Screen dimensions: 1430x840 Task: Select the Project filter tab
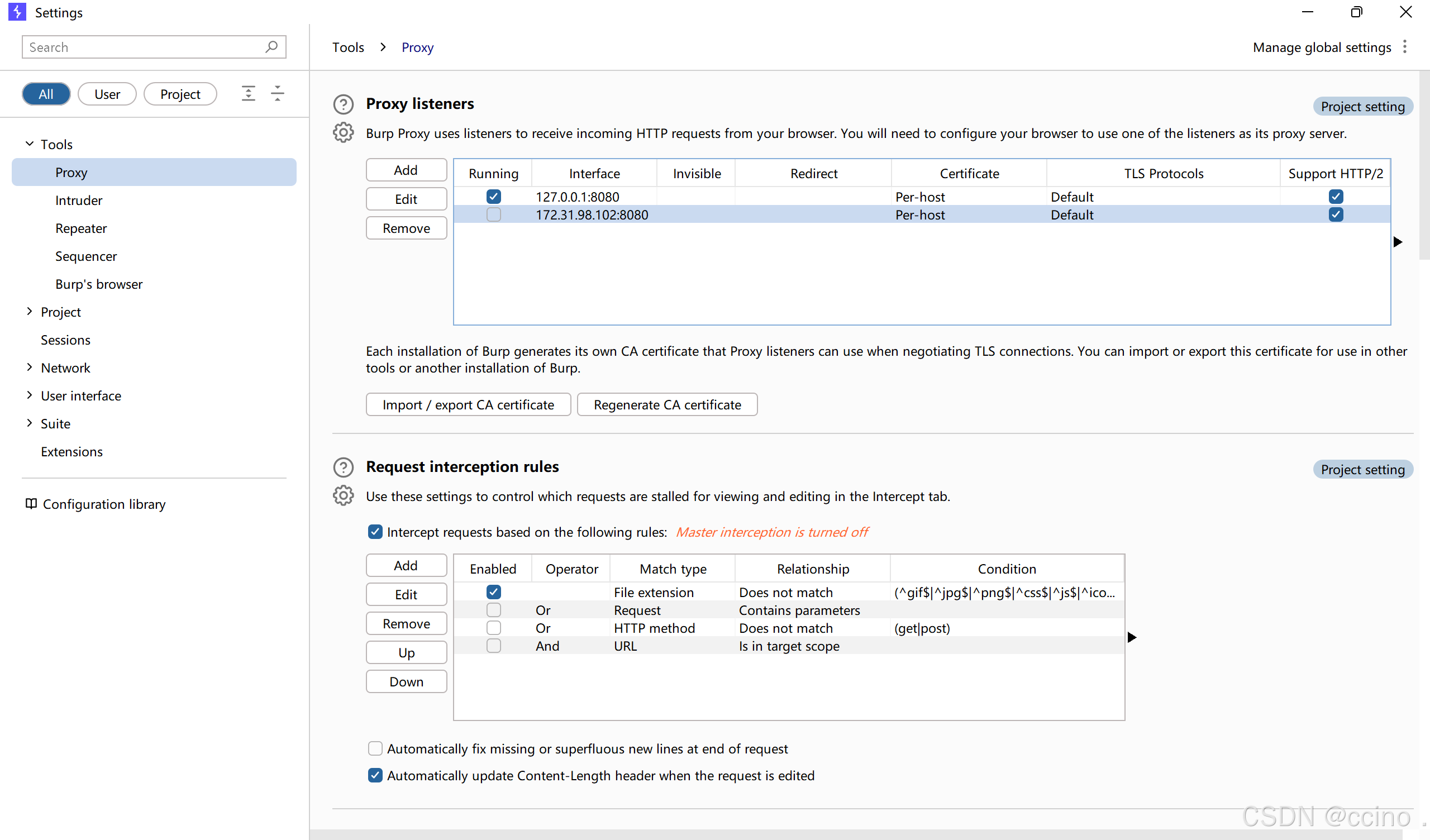click(180, 94)
